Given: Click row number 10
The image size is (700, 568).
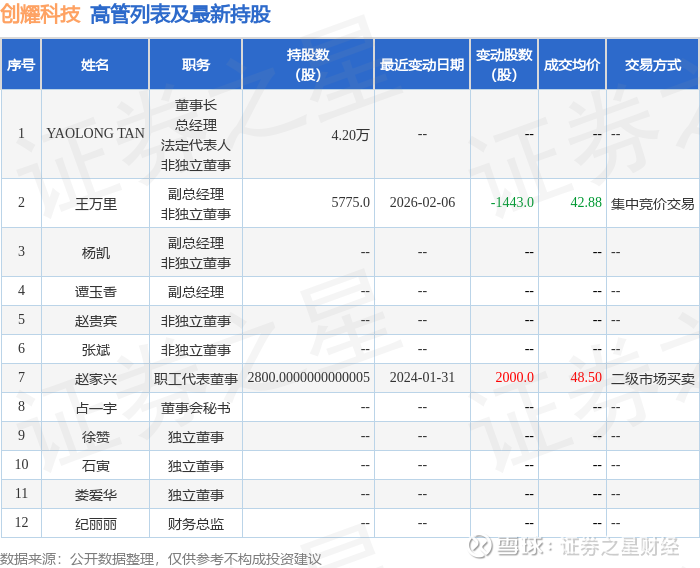Looking at the screenshot, I should [x=21, y=464].
